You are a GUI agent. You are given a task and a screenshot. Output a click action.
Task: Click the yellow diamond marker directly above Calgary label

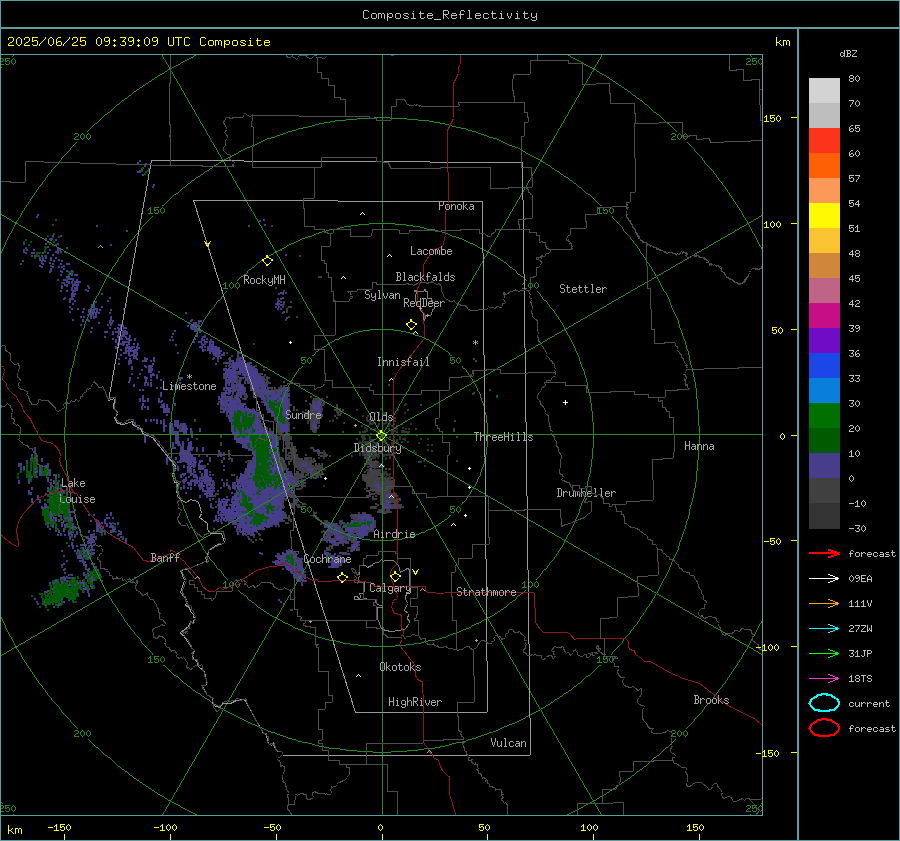point(395,576)
